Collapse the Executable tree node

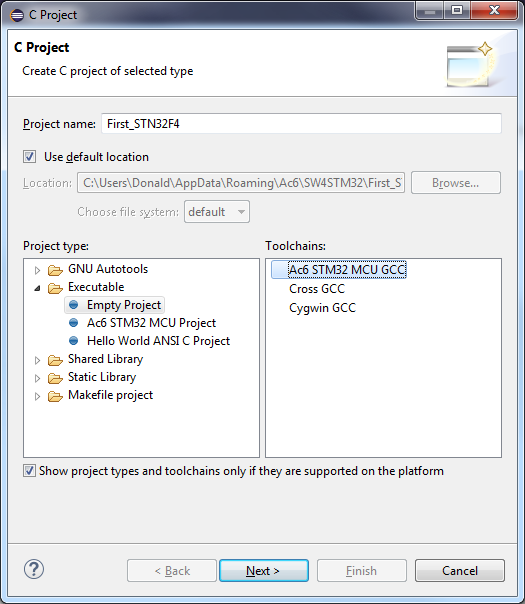pos(37,288)
